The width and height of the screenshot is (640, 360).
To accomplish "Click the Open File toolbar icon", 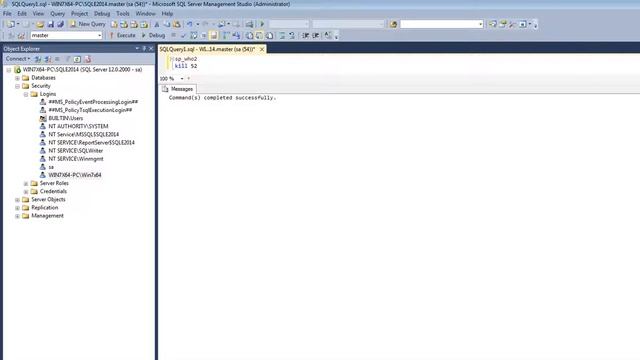I will (40, 24).
